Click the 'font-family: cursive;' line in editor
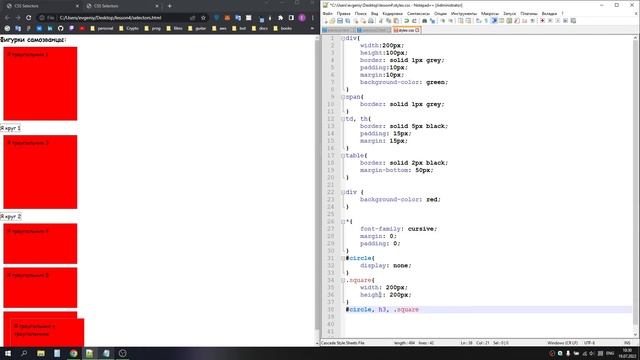Viewport: 640px width, 360px height. [398, 229]
